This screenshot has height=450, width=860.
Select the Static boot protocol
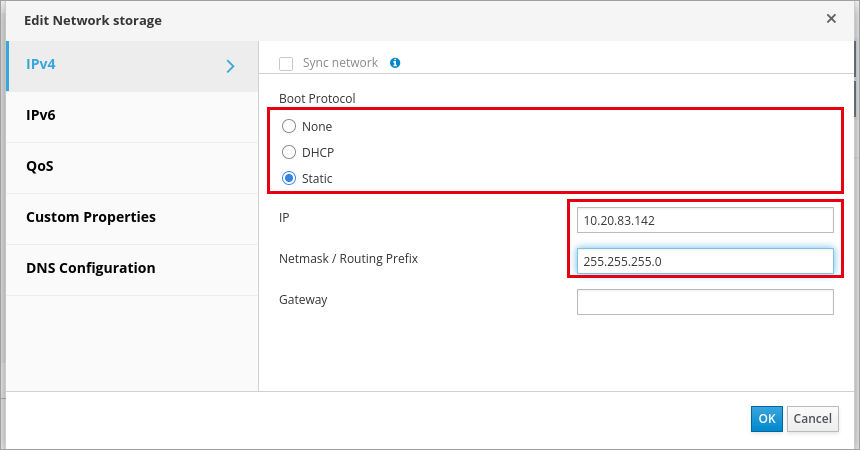click(x=289, y=178)
